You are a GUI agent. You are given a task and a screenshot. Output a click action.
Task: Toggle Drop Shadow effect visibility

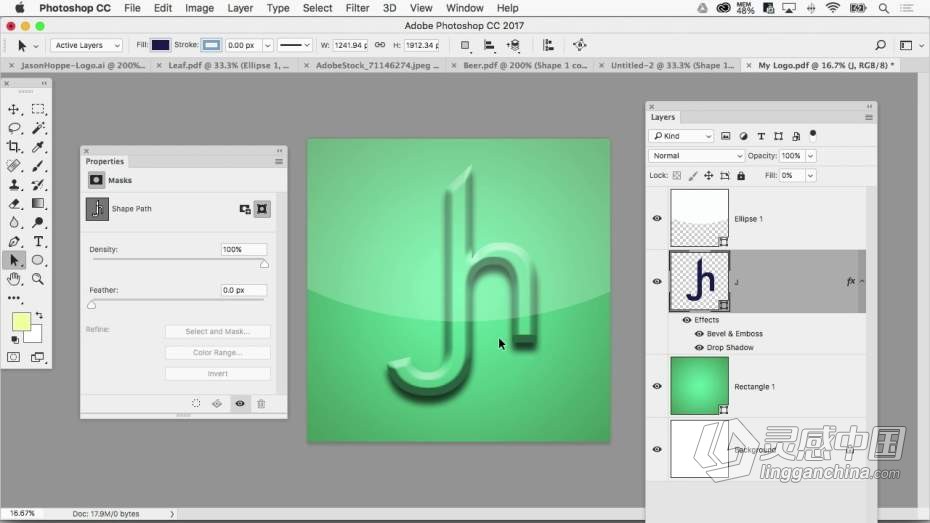(699, 347)
